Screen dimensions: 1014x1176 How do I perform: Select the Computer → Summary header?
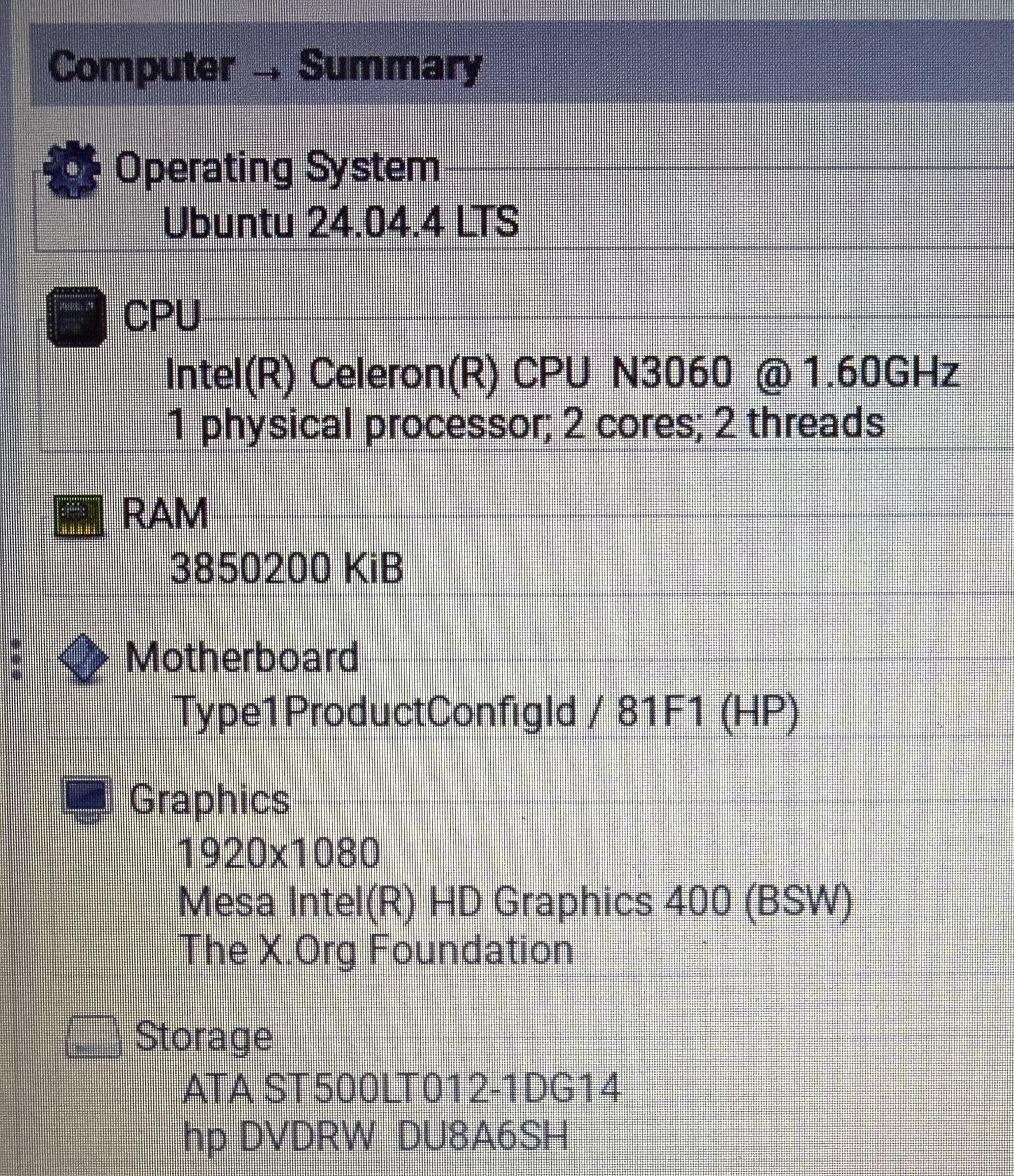264,67
